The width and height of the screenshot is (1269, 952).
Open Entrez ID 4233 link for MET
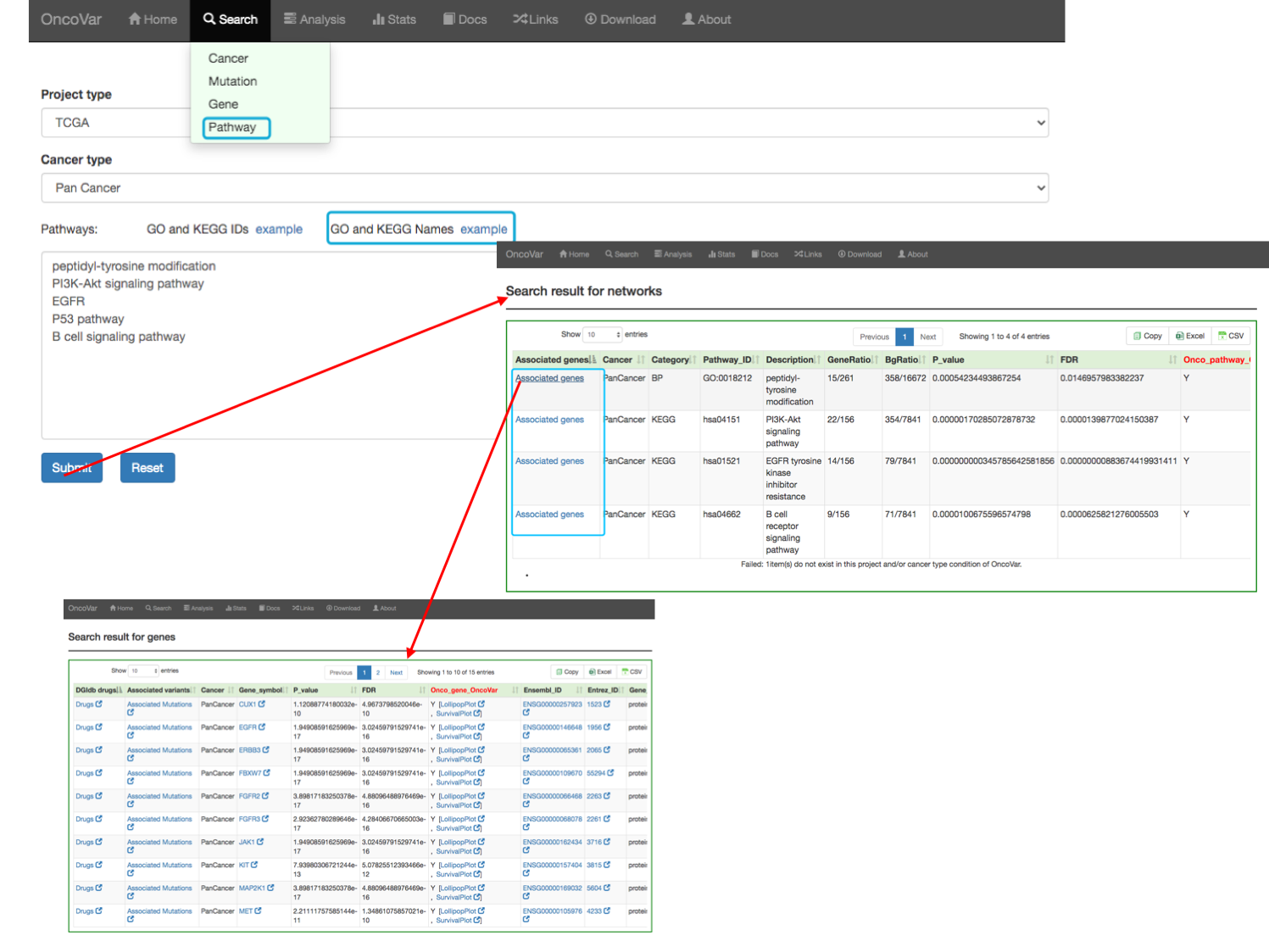tap(598, 911)
